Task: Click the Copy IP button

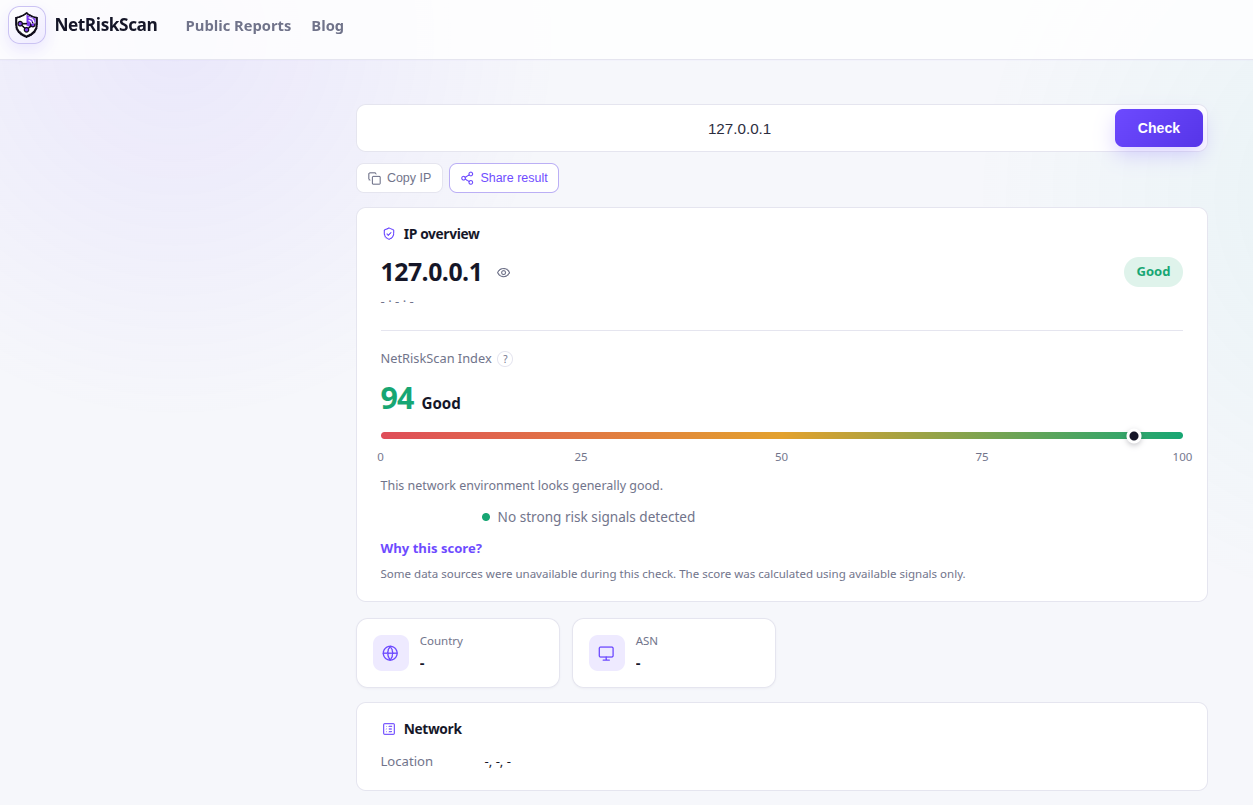Action: click(x=399, y=178)
